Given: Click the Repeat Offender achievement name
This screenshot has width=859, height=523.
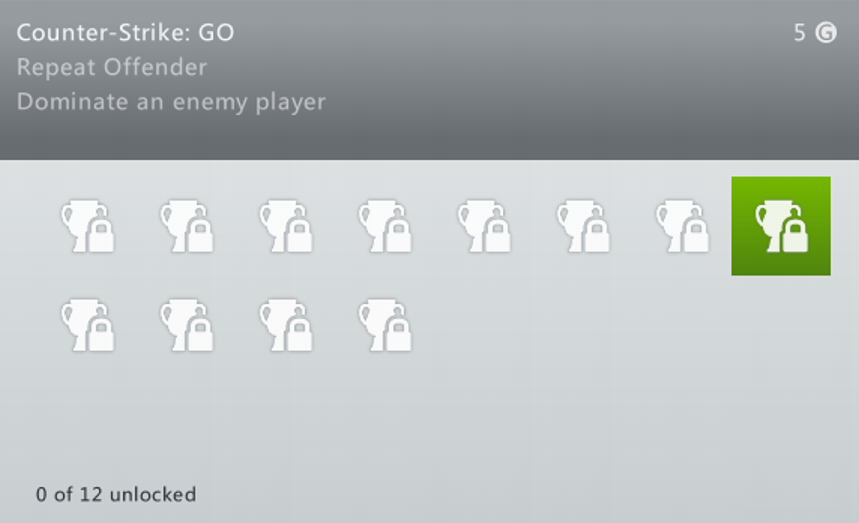Looking at the screenshot, I should [x=112, y=68].
